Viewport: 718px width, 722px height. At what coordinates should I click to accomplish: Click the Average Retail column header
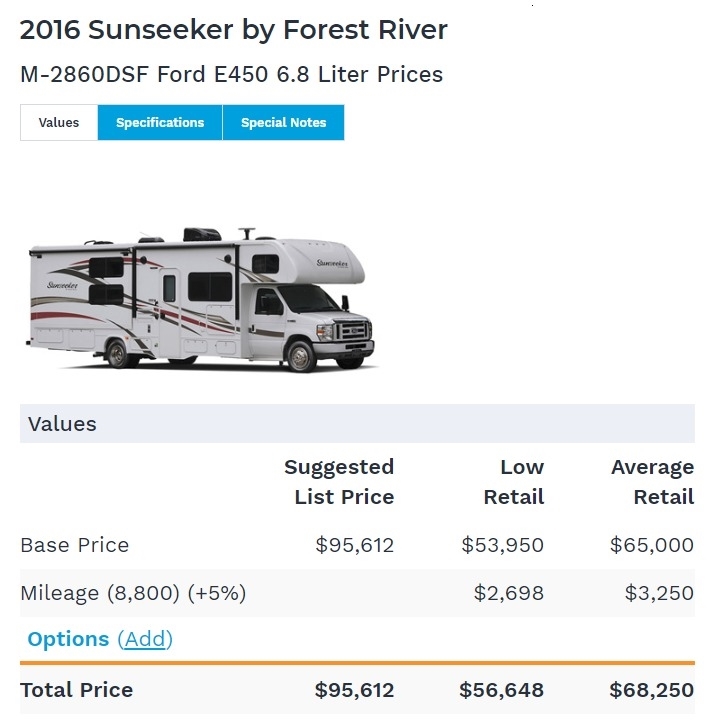pos(652,482)
